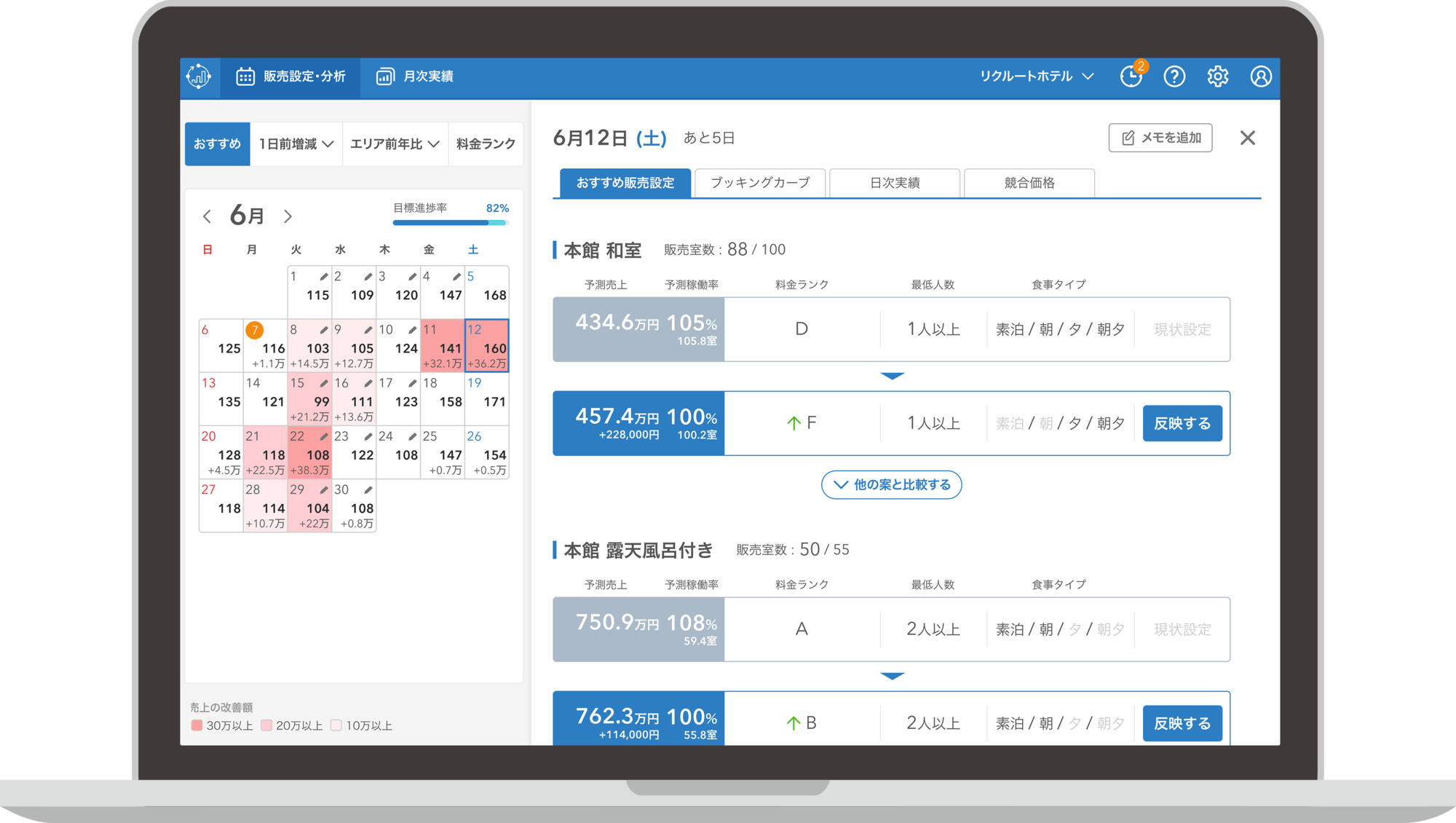Select June 22 calendar cell
1456x823 pixels.
309,452
